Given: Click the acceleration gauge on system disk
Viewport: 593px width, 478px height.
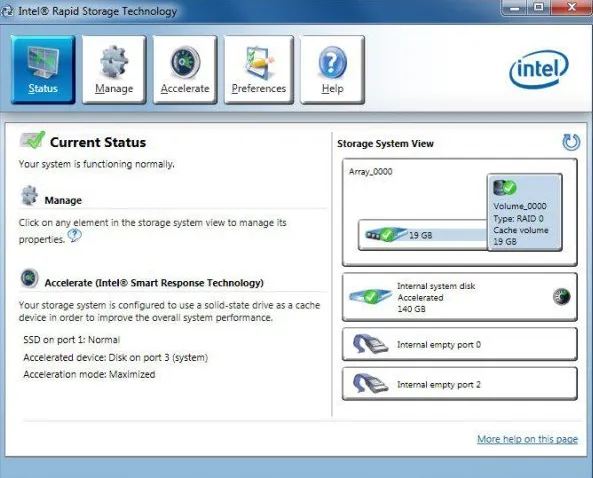Looking at the screenshot, I should (x=562, y=296).
